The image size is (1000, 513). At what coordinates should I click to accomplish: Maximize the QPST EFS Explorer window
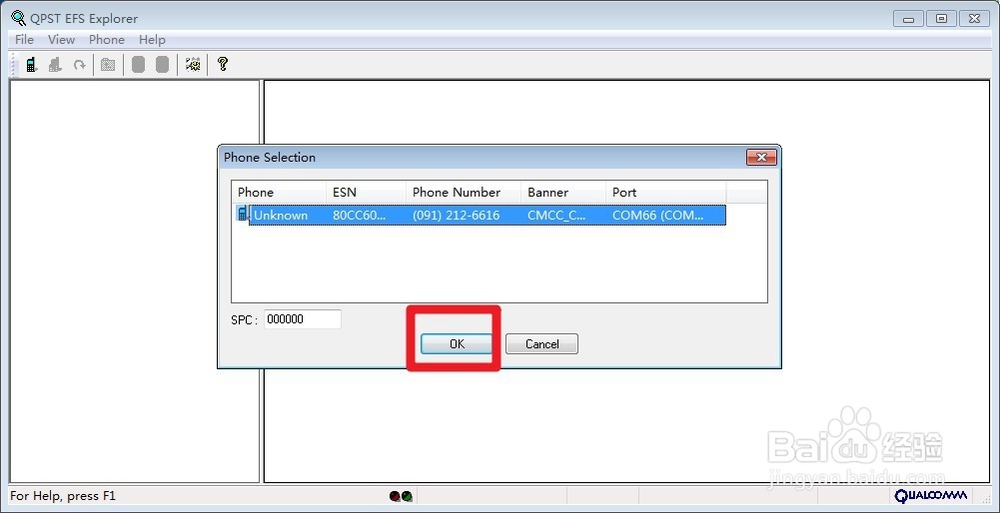coord(941,19)
